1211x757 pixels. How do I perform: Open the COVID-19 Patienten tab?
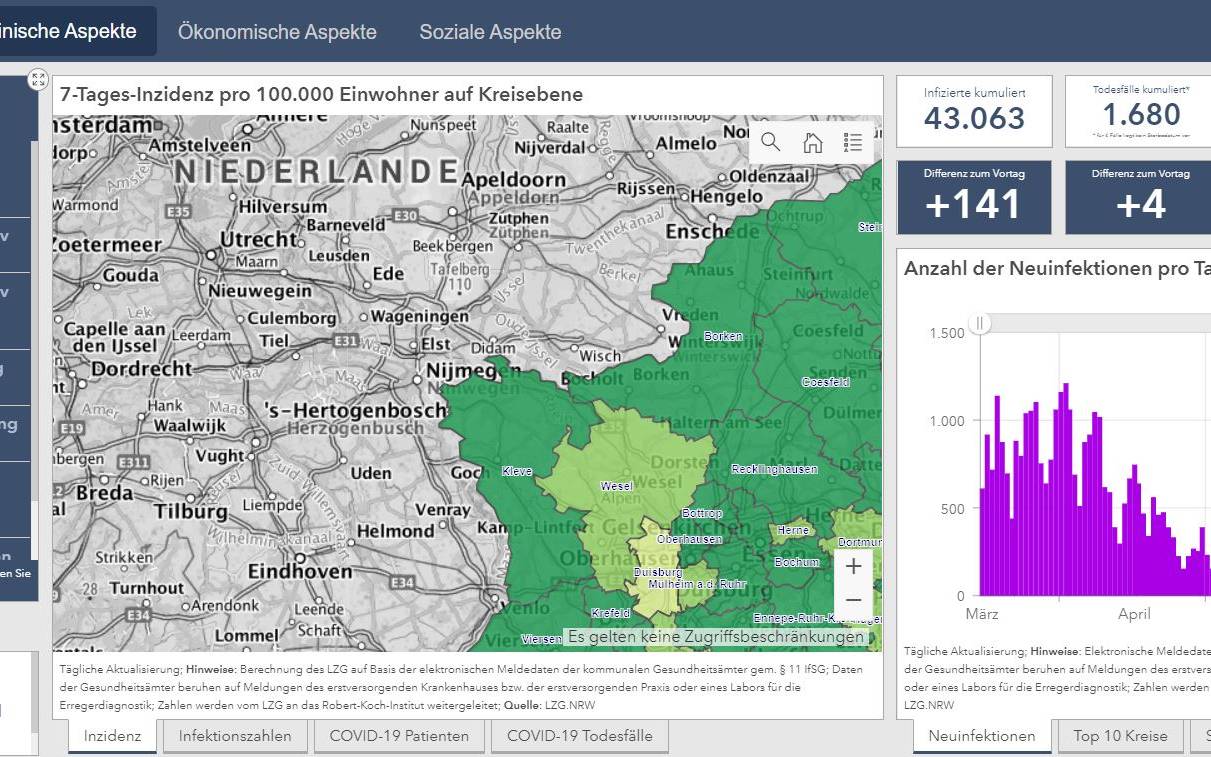point(399,736)
